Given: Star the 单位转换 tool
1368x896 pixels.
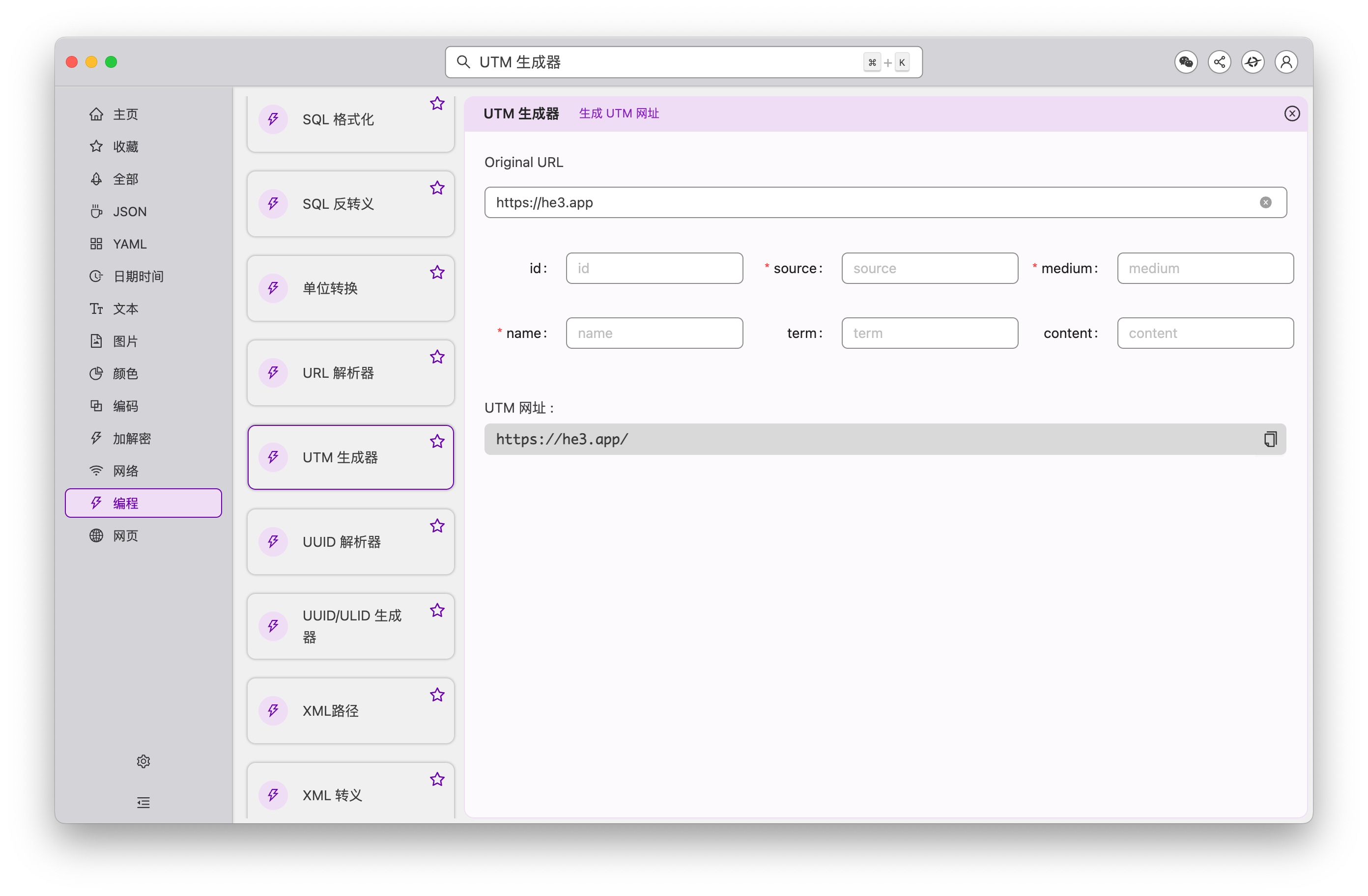Looking at the screenshot, I should point(437,273).
